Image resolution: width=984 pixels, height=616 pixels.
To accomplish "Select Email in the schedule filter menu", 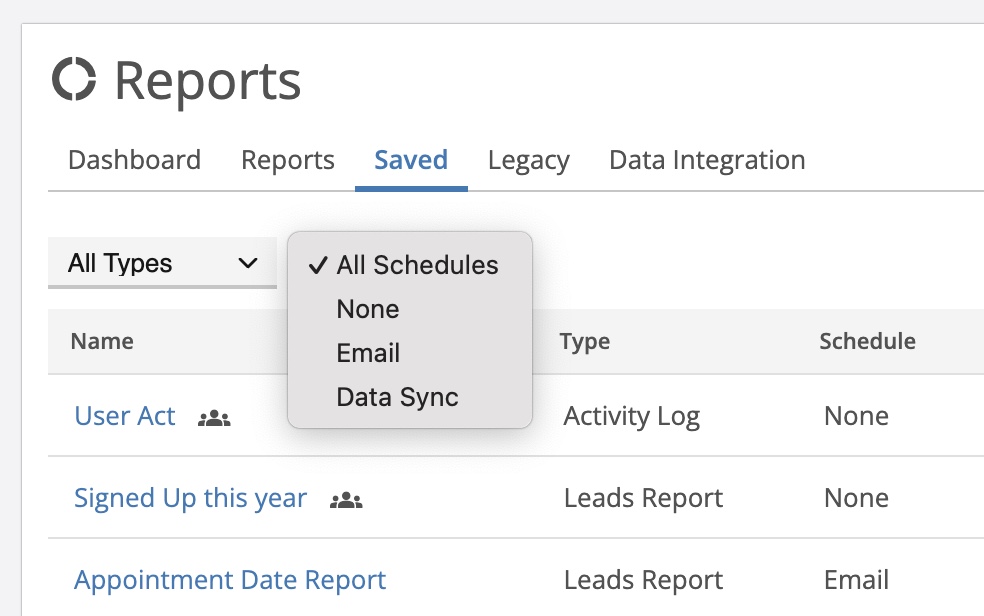I will [368, 353].
